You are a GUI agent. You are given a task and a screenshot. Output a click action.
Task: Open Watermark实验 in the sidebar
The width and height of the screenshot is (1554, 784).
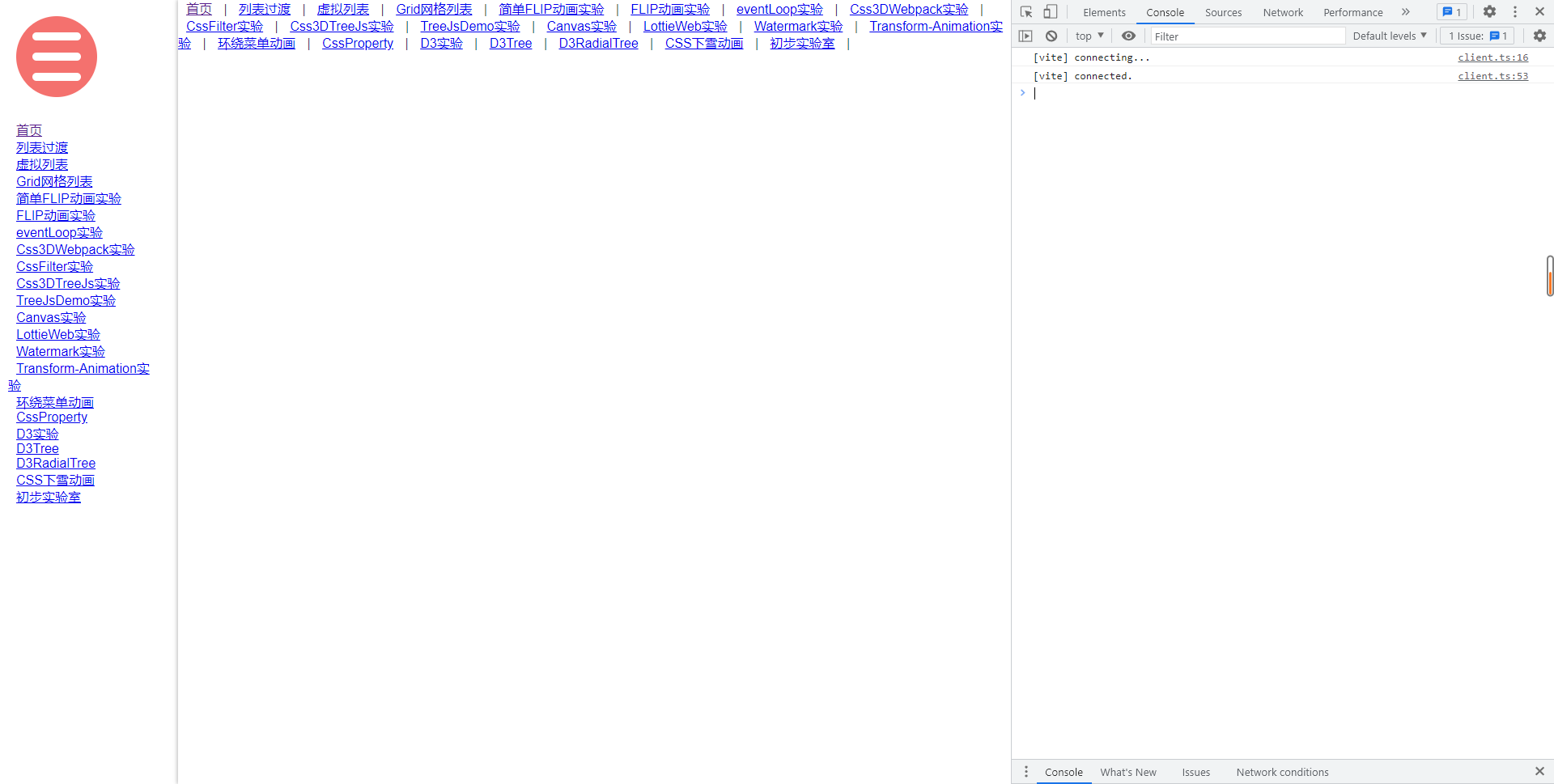61,351
